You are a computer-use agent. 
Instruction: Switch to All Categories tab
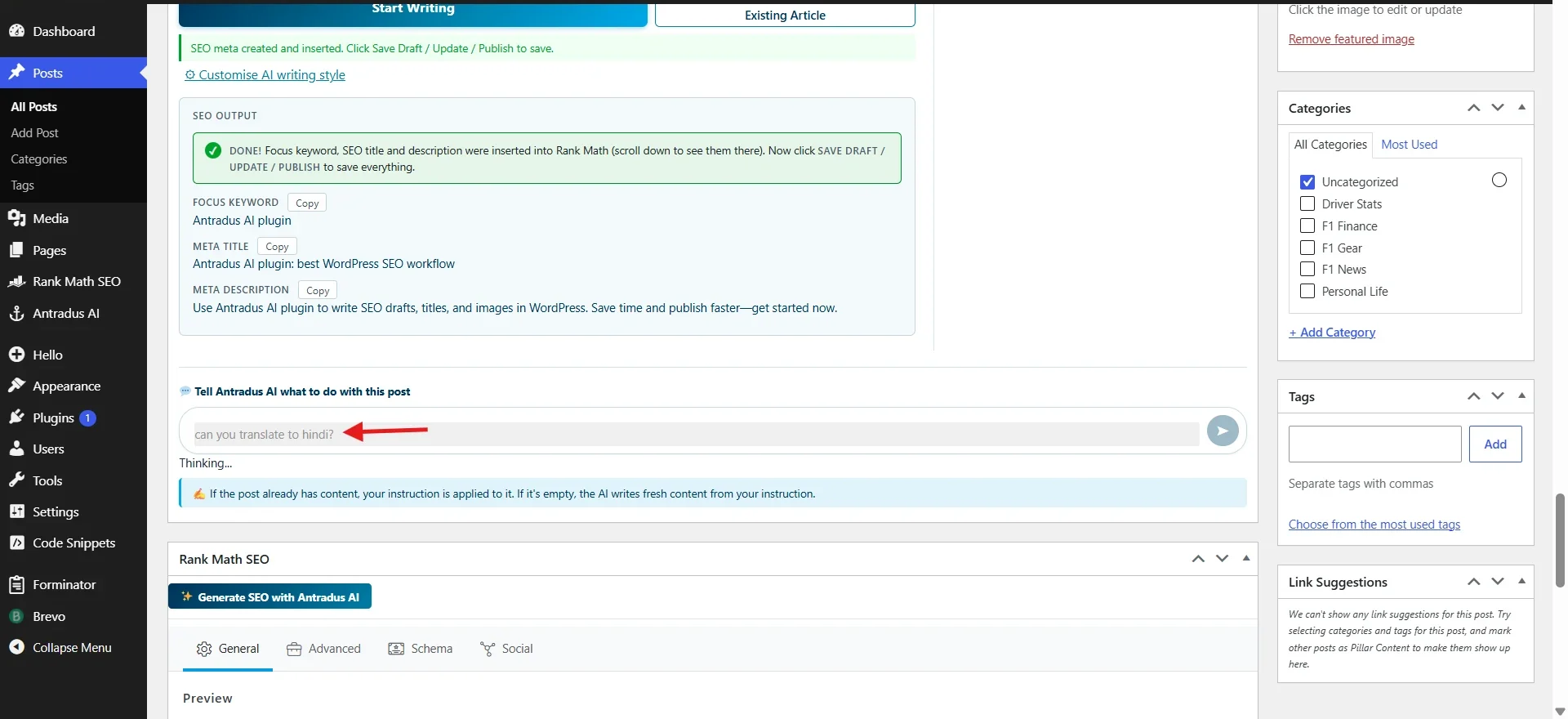(1330, 144)
